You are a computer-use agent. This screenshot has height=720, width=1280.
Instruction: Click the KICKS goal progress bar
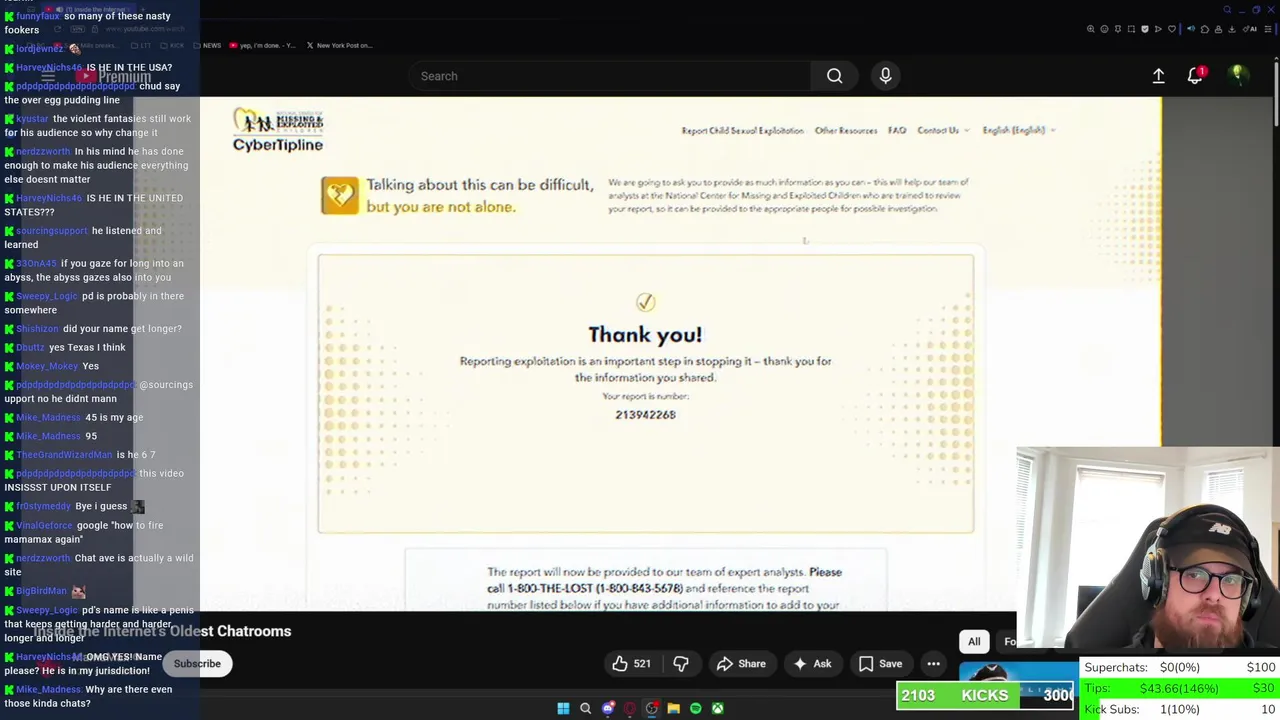coord(985,695)
